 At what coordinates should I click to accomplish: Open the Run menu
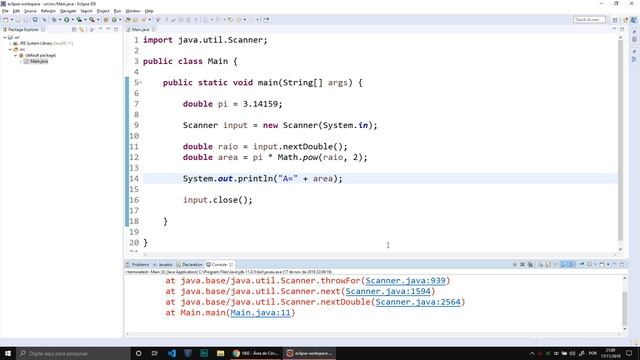(x=118, y=11)
